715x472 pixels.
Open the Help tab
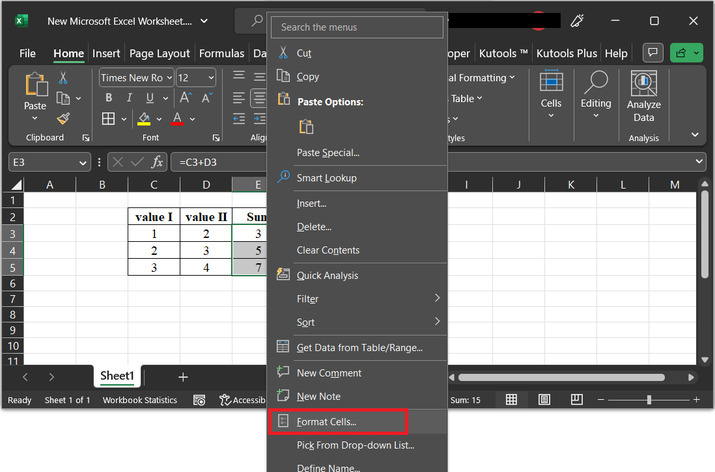pyautogui.click(x=616, y=53)
